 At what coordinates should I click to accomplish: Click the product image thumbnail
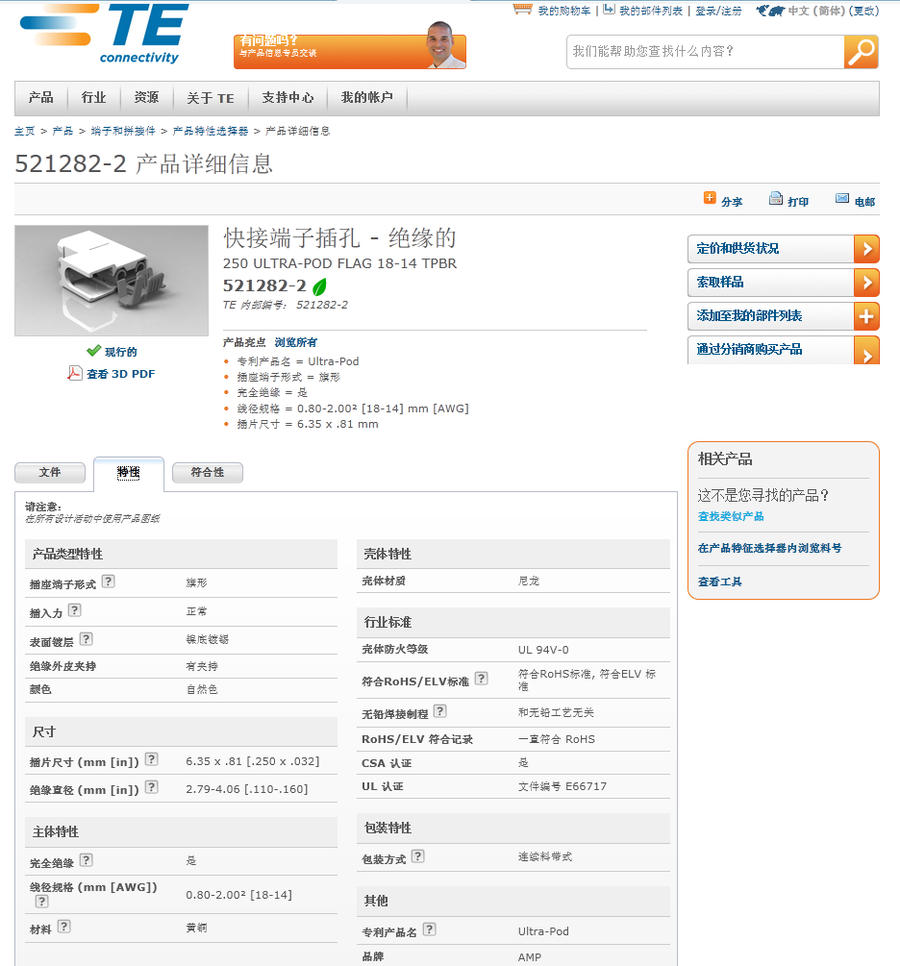click(111, 280)
